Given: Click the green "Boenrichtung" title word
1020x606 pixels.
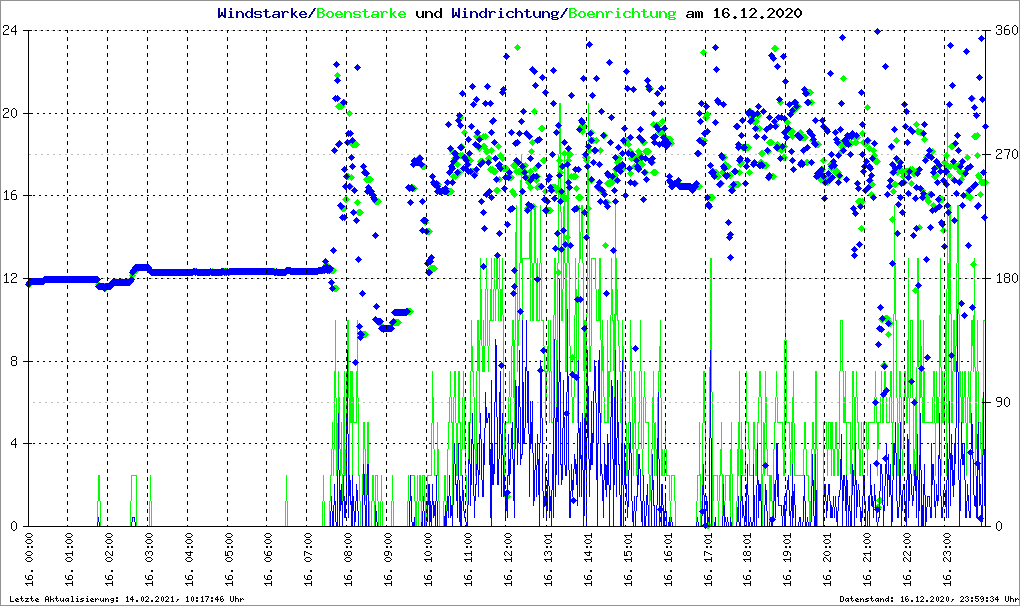Looking at the screenshot, I should [x=622, y=14].
